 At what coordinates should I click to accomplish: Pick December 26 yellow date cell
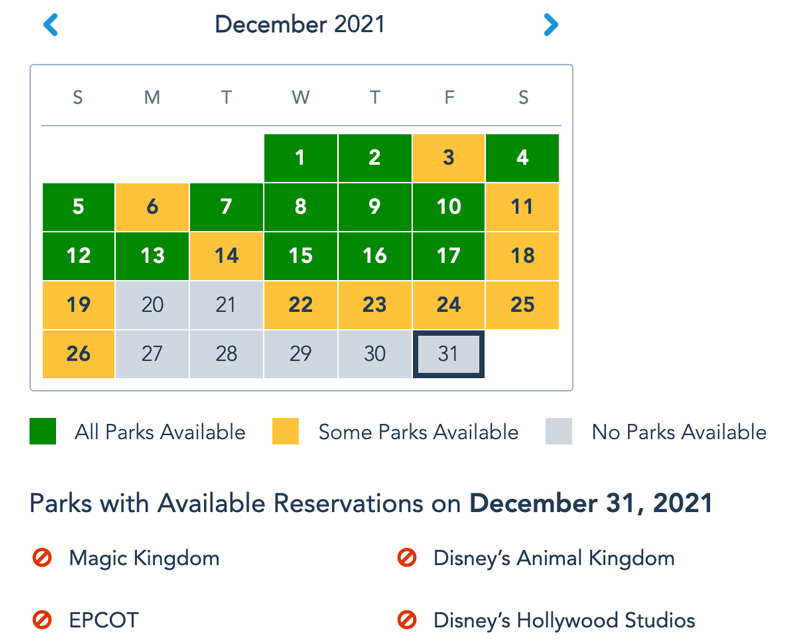pos(78,354)
